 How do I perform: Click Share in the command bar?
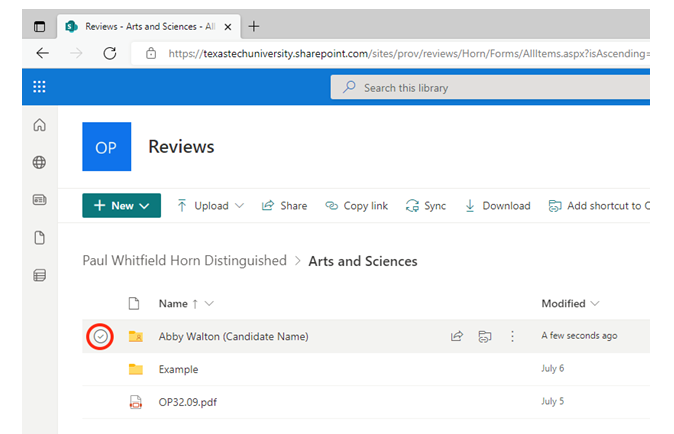point(284,206)
